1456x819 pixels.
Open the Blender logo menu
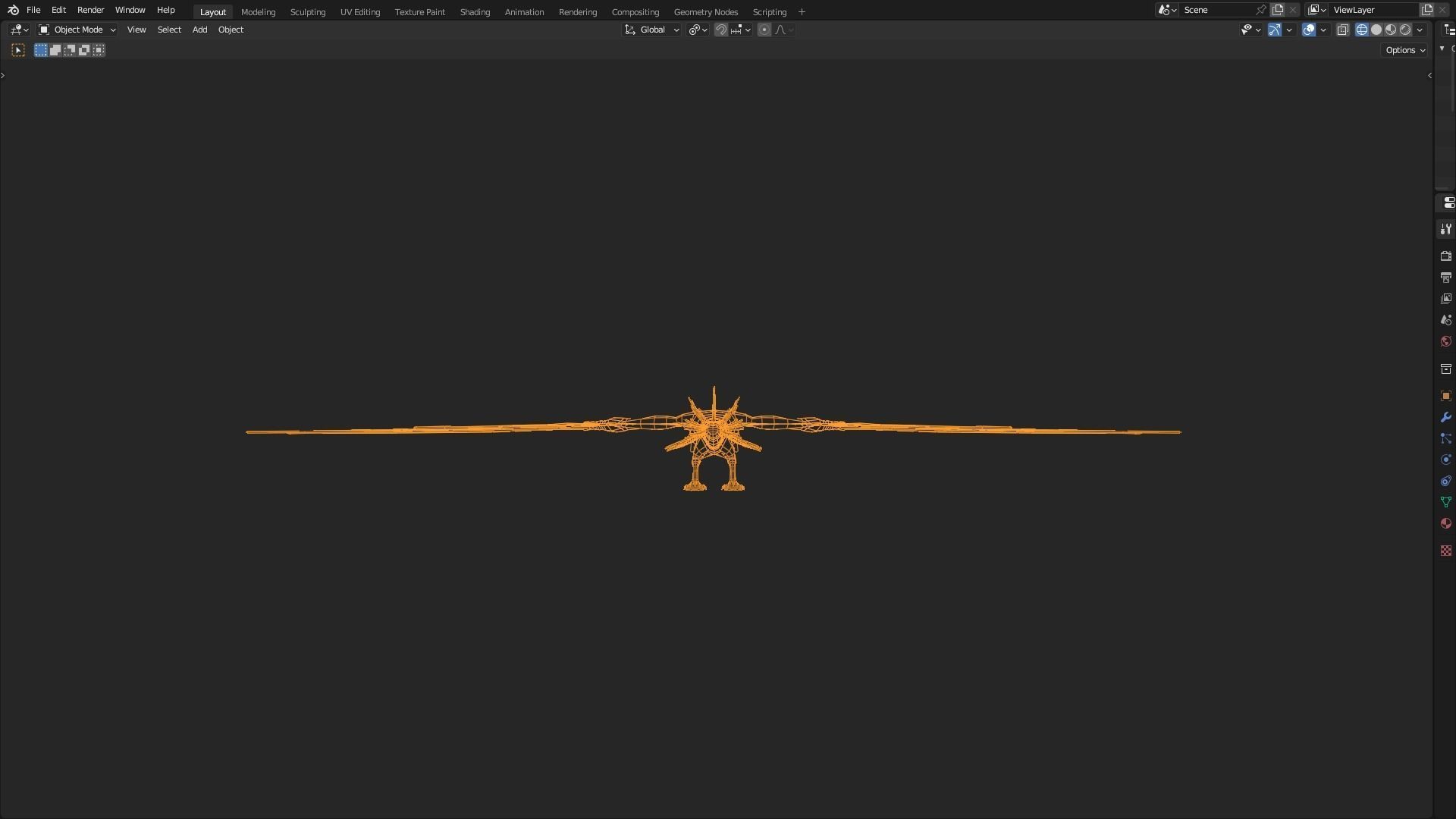coord(13,10)
